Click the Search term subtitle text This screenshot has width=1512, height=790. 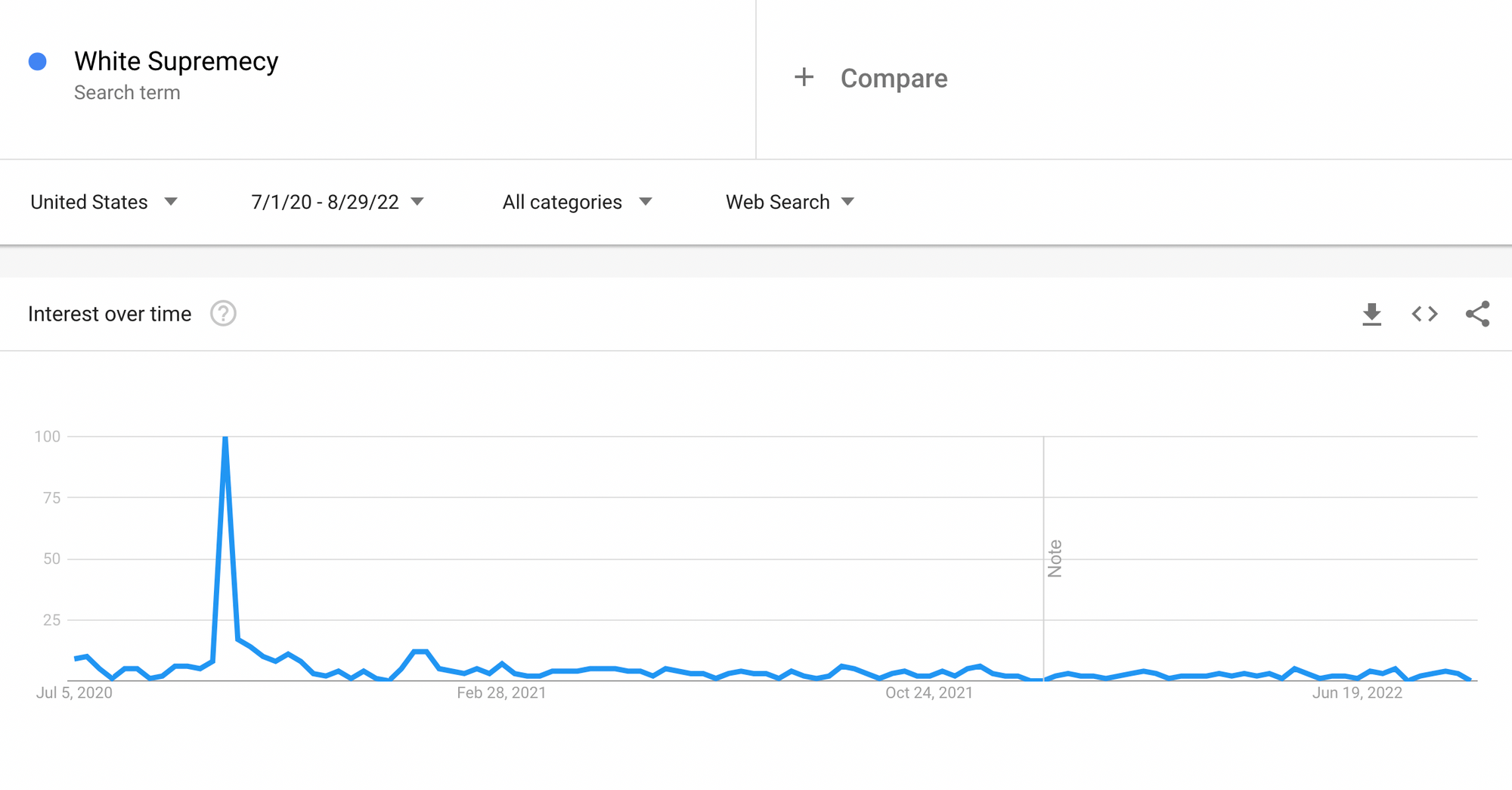click(127, 92)
